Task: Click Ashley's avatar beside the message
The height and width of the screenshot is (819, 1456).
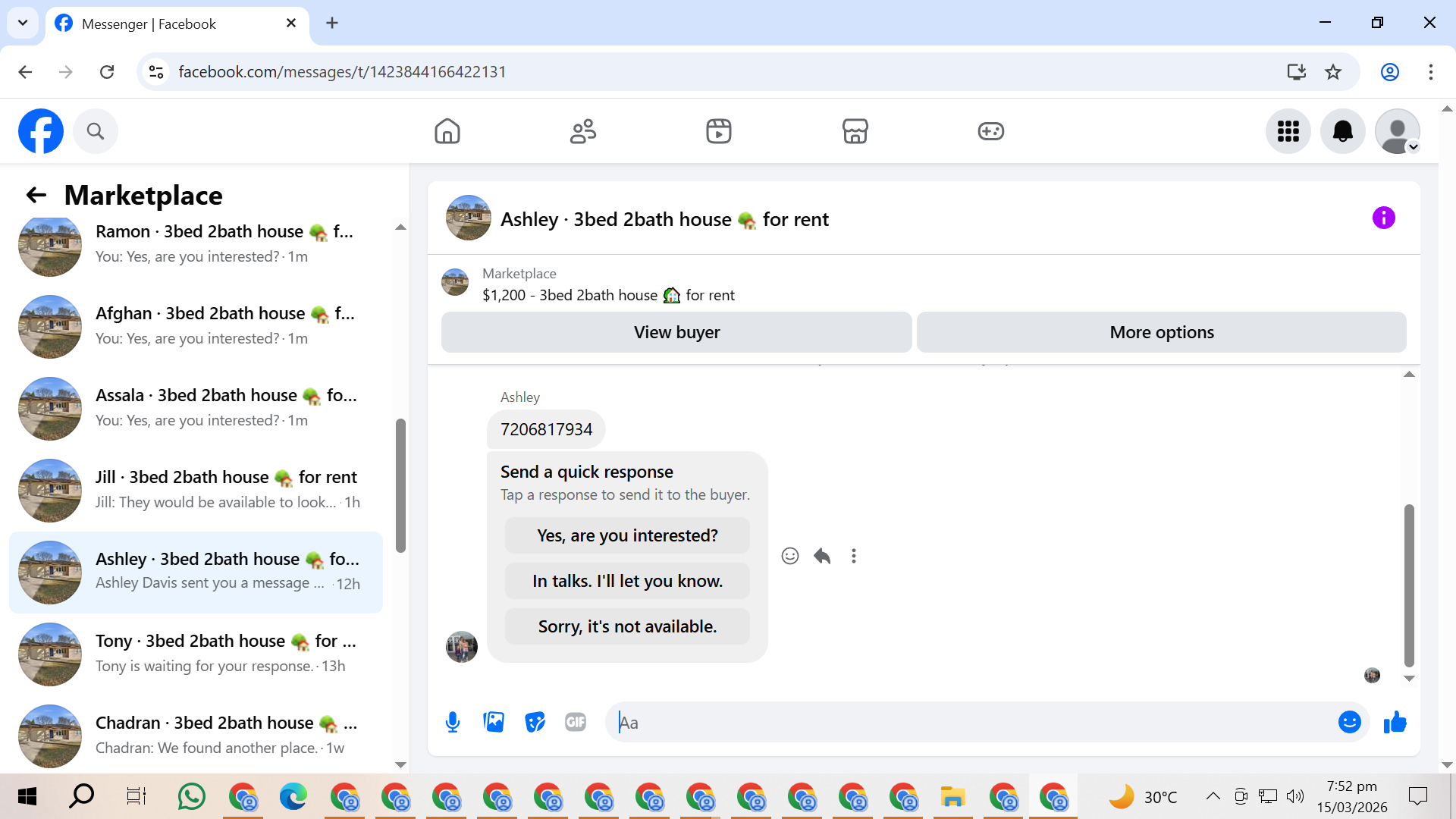Action: point(462,647)
